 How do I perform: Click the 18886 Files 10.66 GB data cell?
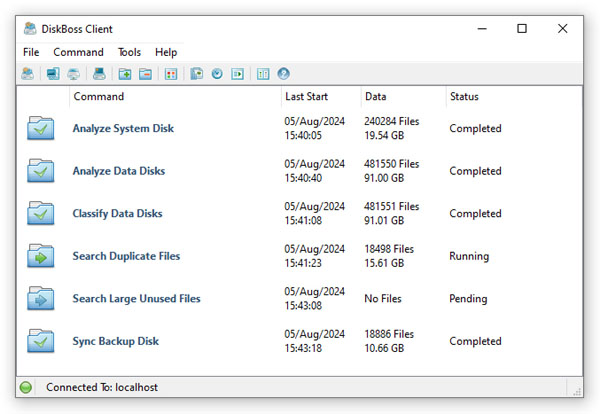tap(389, 341)
